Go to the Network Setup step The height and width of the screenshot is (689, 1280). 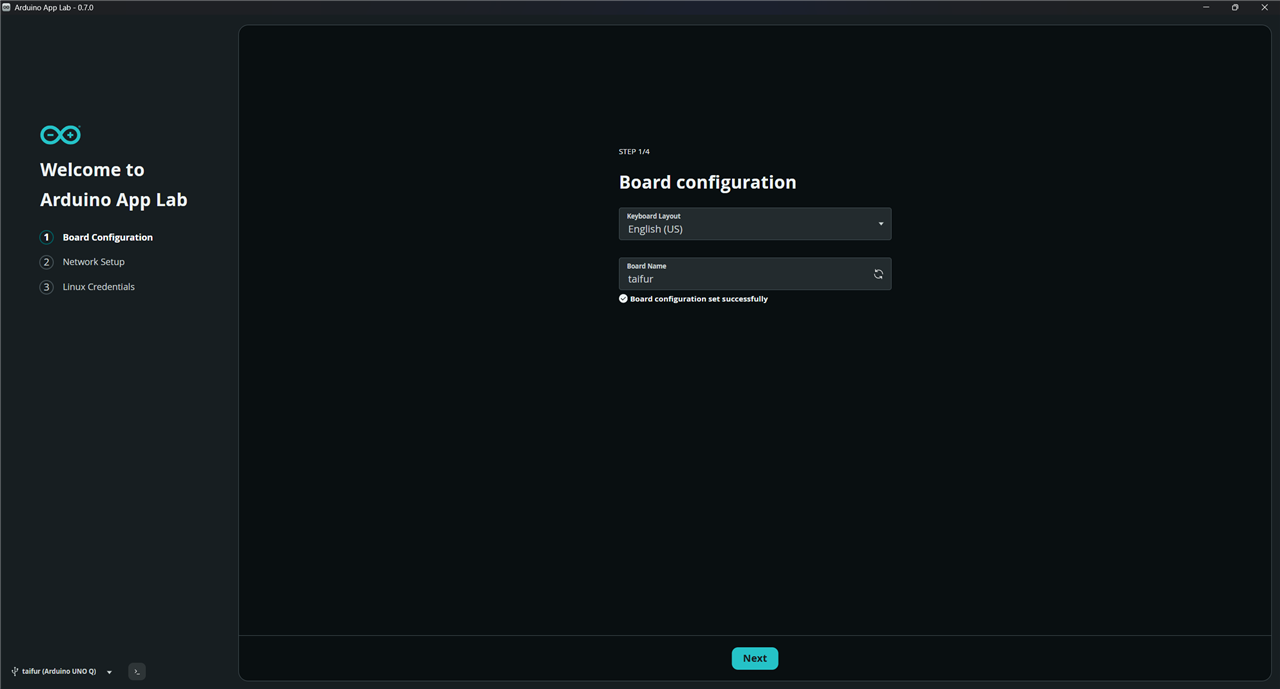pos(94,262)
